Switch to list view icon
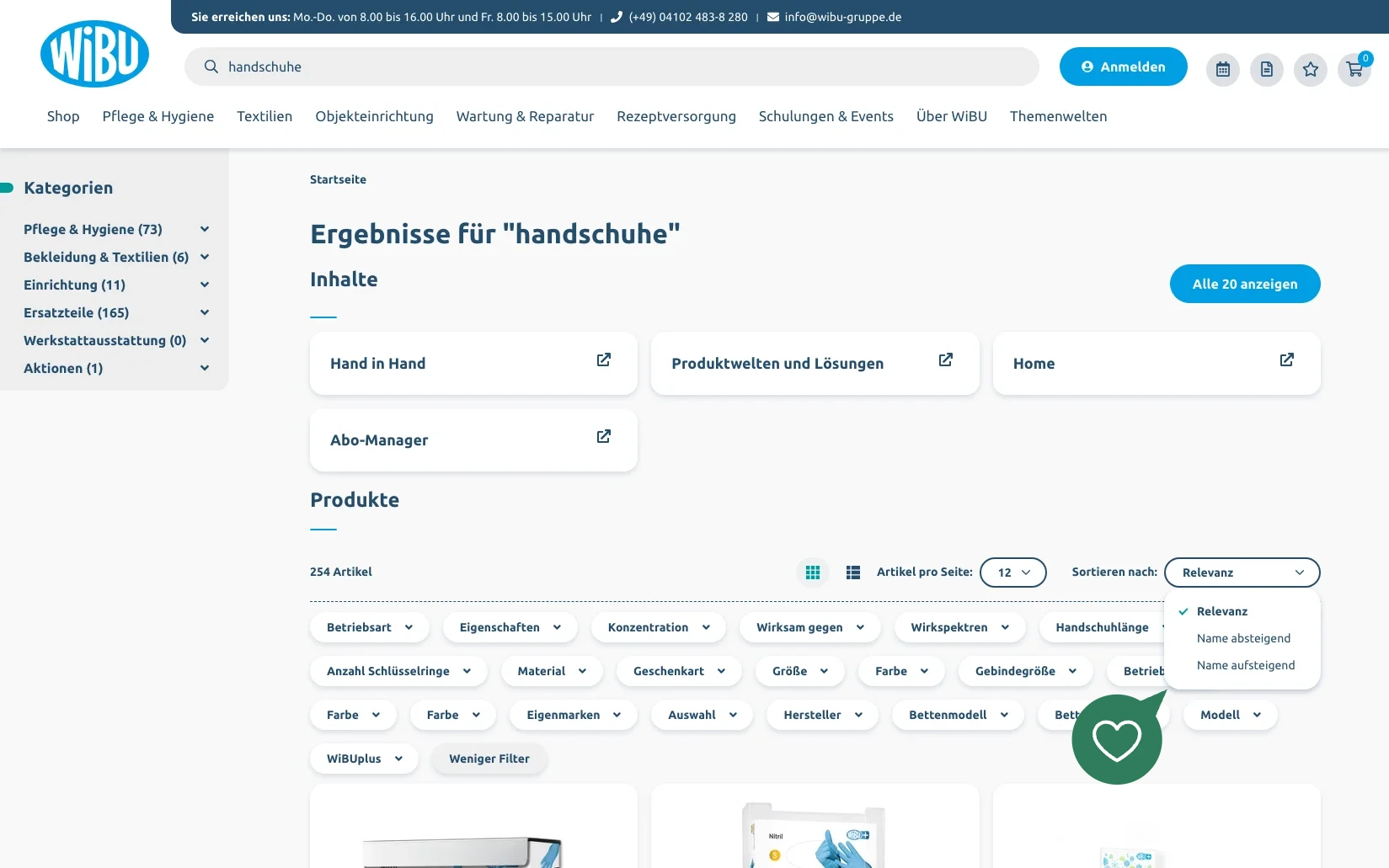1389x868 pixels. tap(853, 572)
